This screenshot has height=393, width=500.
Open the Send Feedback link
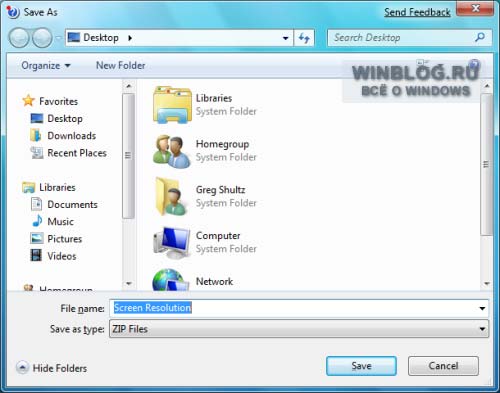click(x=417, y=12)
